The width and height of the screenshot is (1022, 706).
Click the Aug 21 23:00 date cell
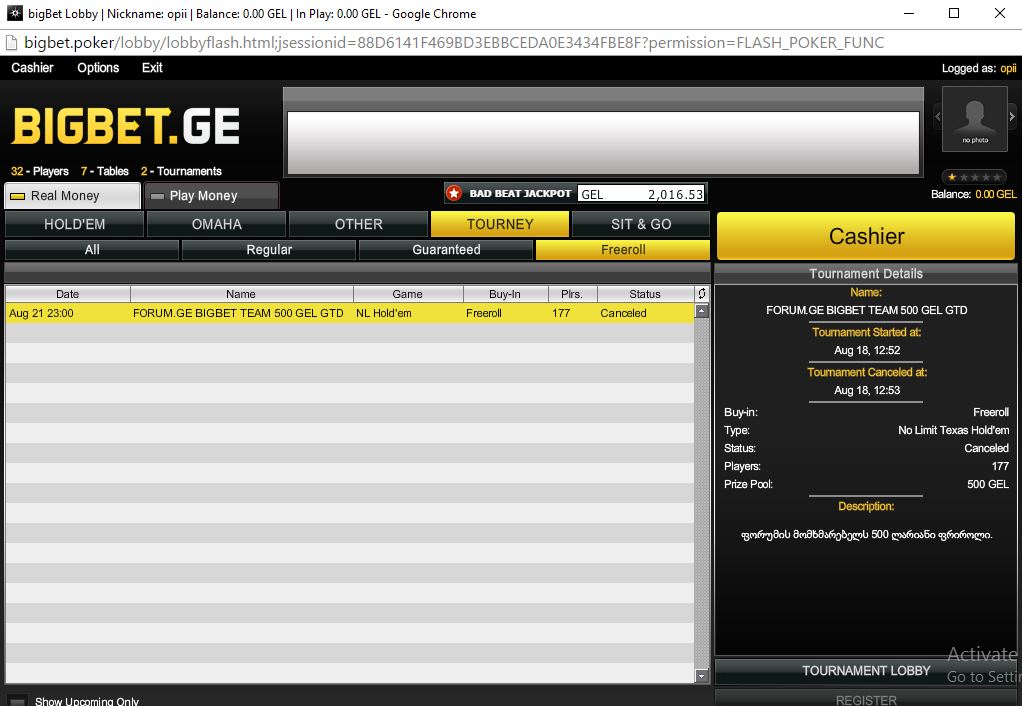coord(41,314)
